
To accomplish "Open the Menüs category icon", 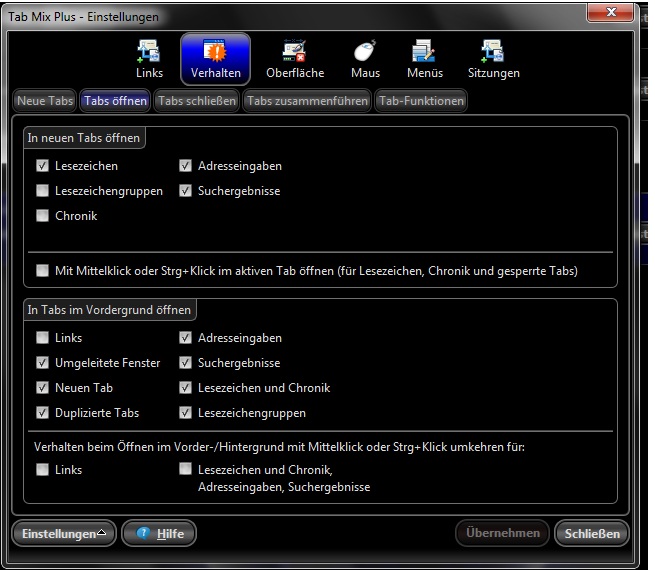I will pyautogui.click(x=424, y=59).
